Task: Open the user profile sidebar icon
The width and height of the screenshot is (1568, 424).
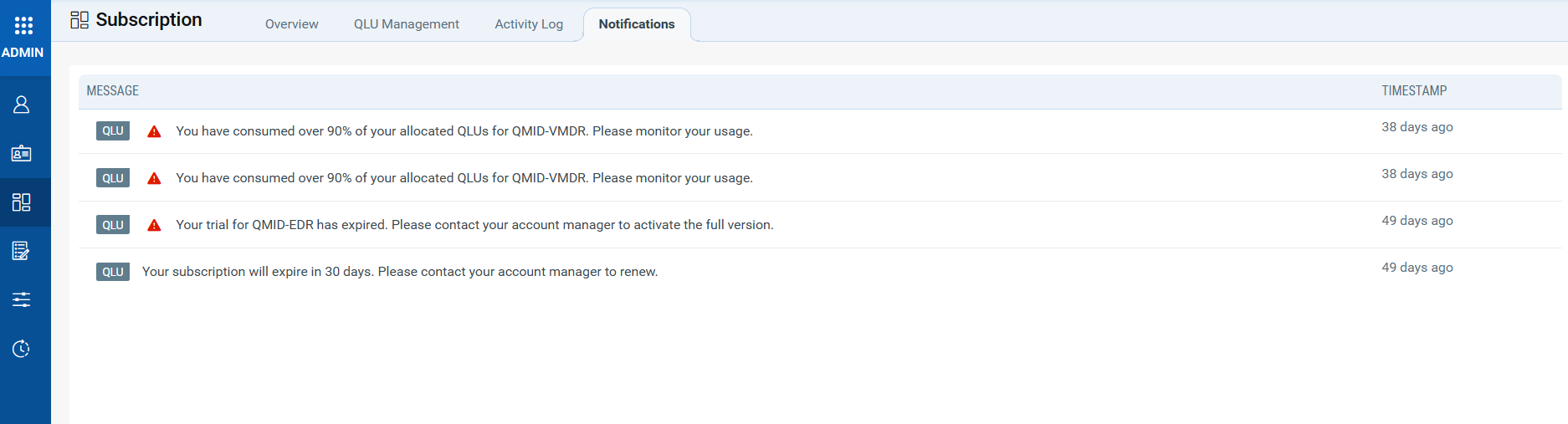Action: pos(22,105)
